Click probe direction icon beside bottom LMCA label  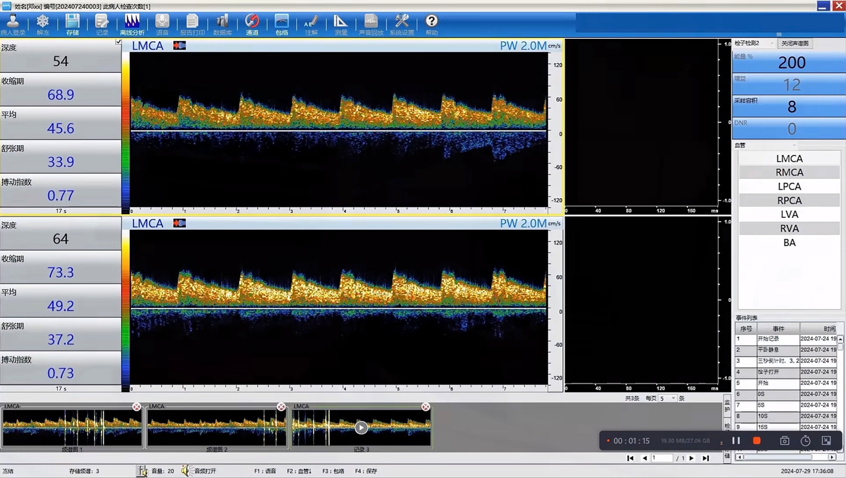pyautogui.click(x=180, y=223)
